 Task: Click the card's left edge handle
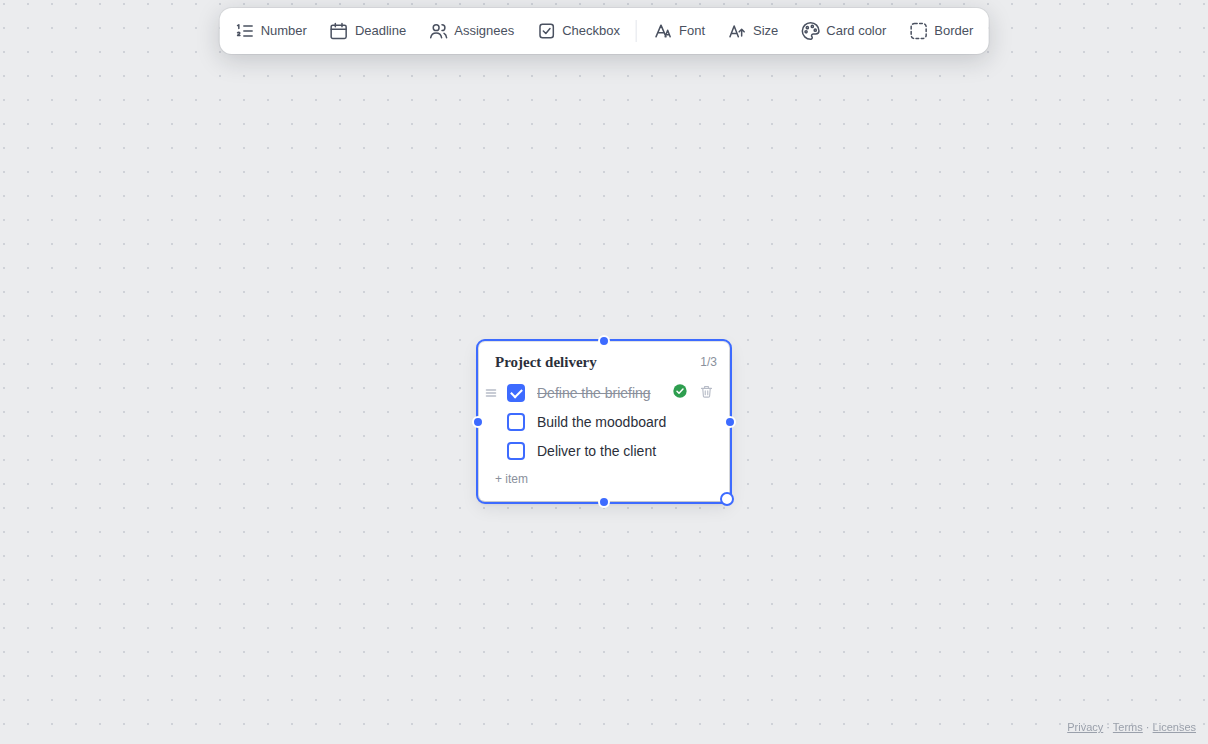pos(478,422)
